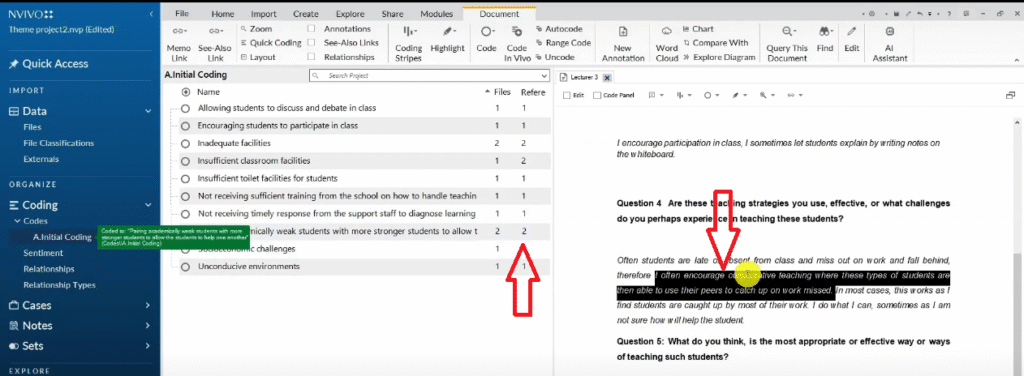The width and height of the screenshot is (1024, 376).
Task: Switch to the Explore ribbon tab
Action: 350,14
